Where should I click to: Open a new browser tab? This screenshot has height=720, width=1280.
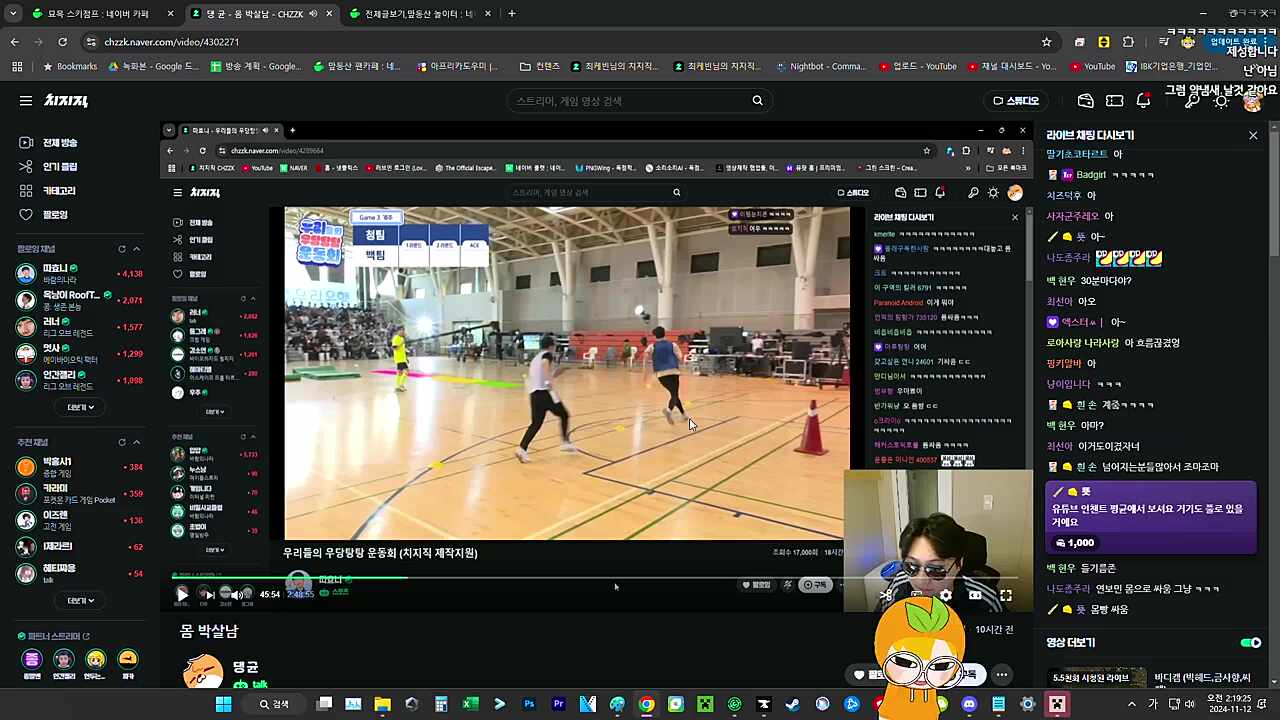(x=512, y=14)
